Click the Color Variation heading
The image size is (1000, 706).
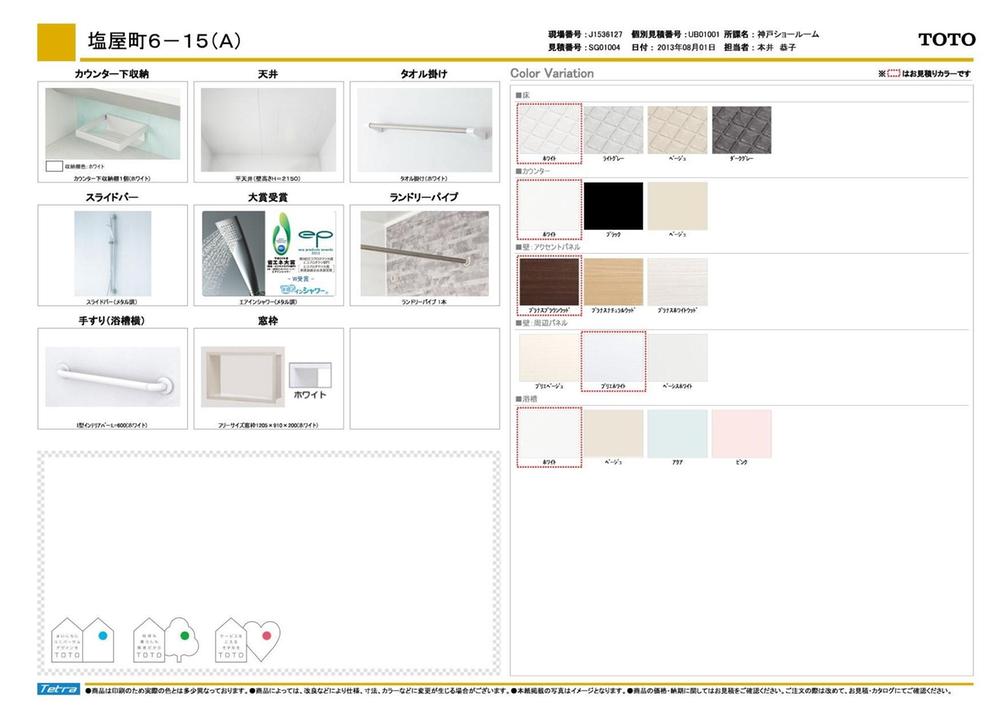pos(552,74)
